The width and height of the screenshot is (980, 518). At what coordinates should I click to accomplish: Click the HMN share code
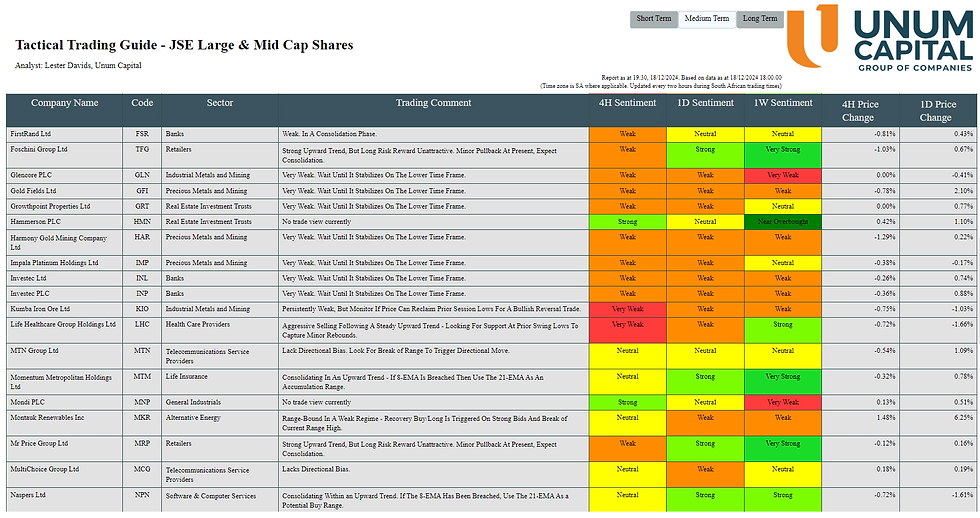click(x=142, y=222)
